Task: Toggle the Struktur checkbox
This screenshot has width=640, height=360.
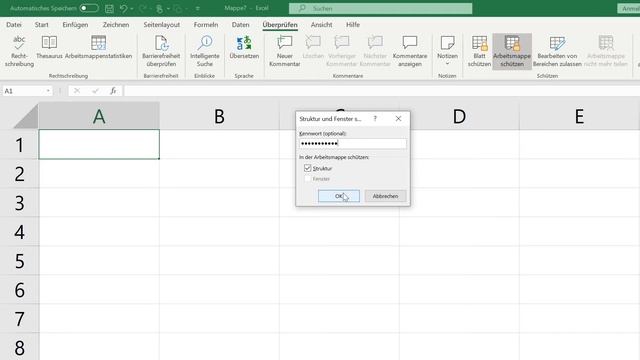Action: [307, 168]
